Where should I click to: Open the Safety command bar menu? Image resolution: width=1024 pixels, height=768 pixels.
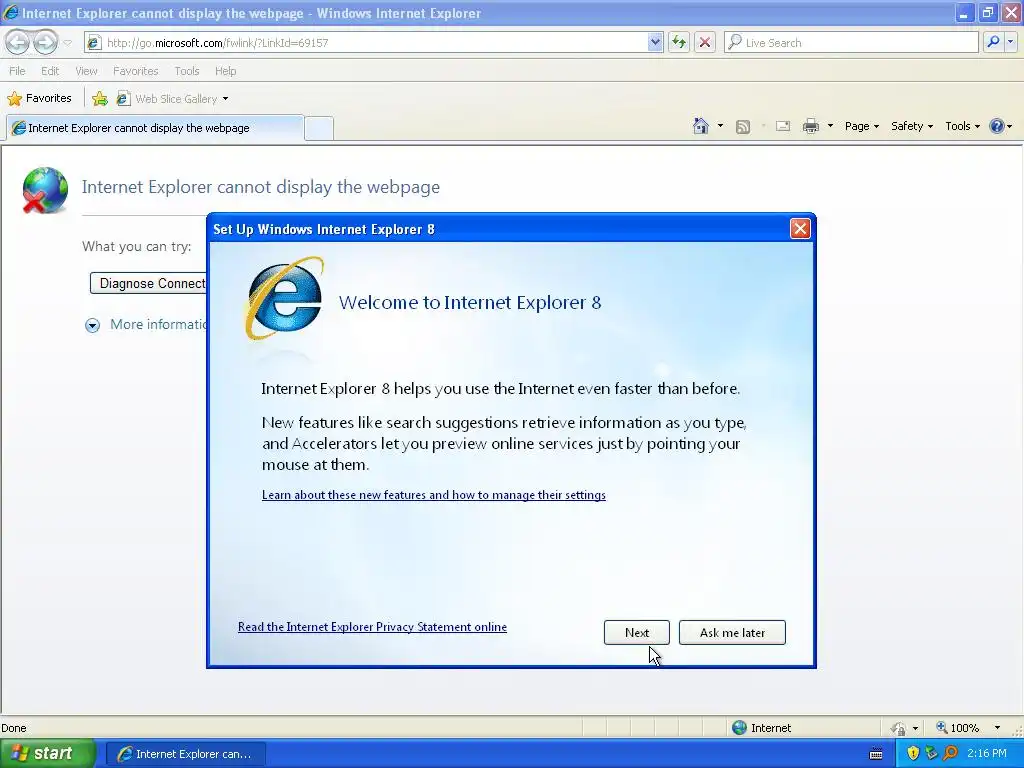[912, 126]
